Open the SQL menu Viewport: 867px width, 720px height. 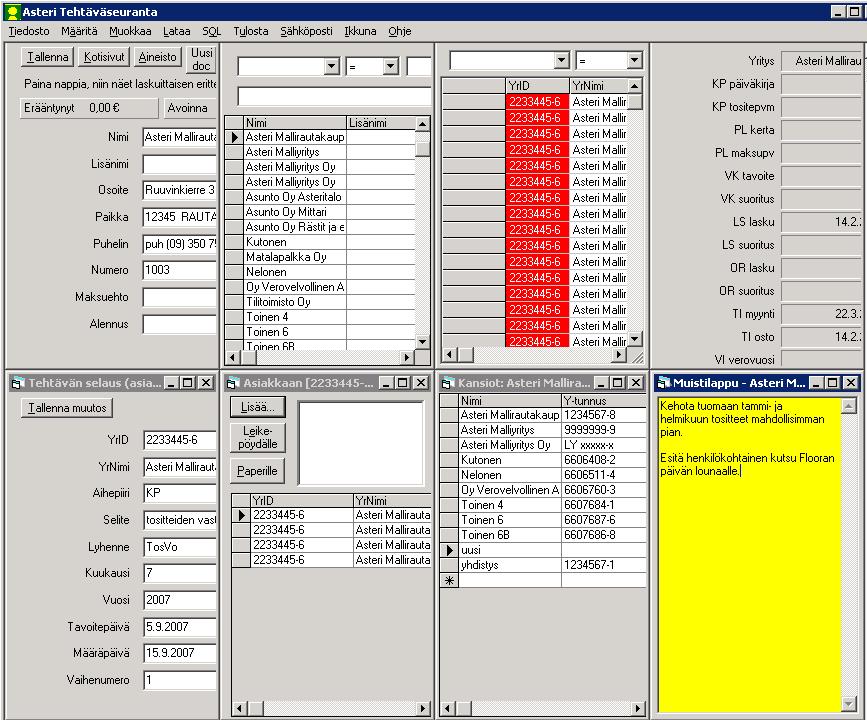pos(211,31)
